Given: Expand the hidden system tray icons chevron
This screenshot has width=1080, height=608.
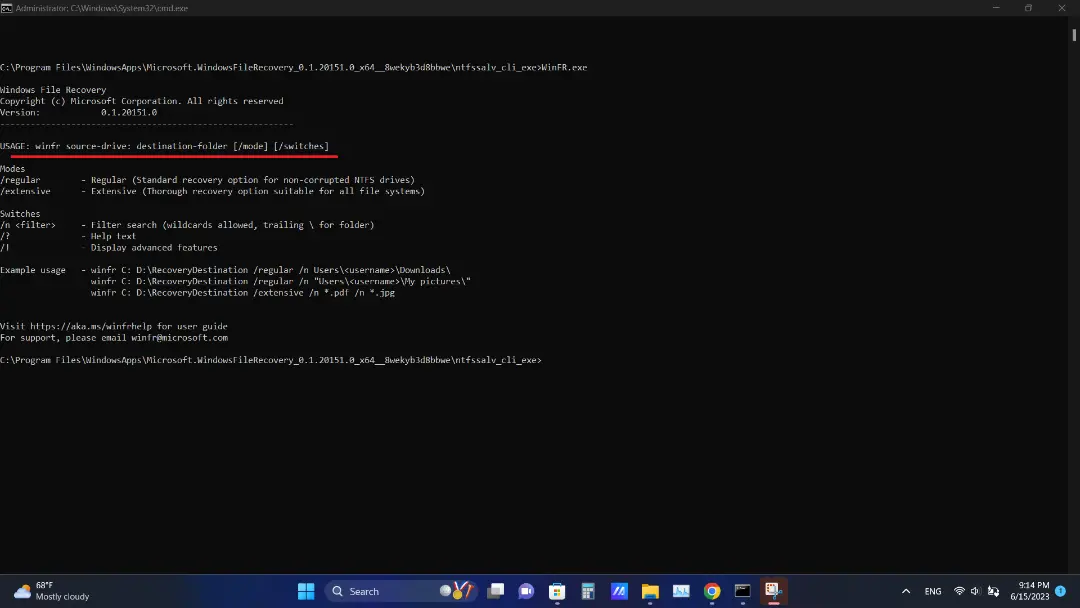Looking at the screenshot, I should coord(906,591).
